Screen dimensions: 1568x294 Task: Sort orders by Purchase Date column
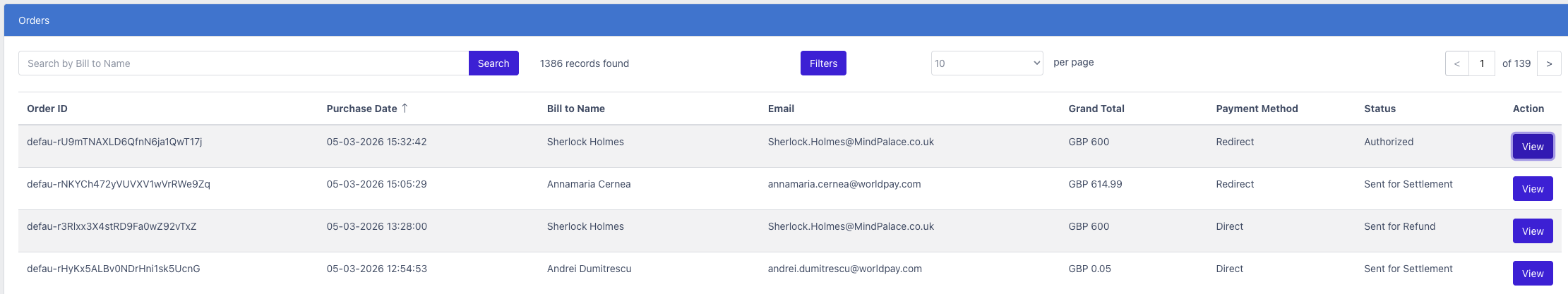coord(361,109)
